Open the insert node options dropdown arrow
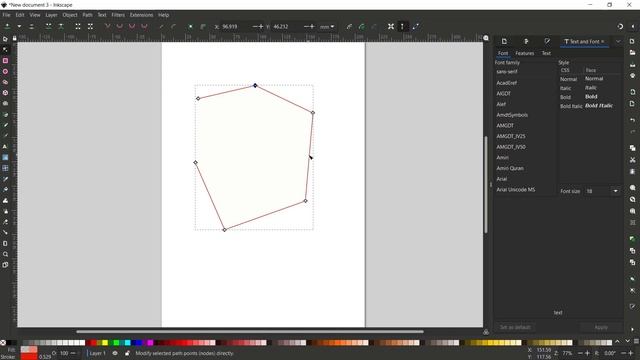Screen dimensions: 640x360 coord(19,27)
